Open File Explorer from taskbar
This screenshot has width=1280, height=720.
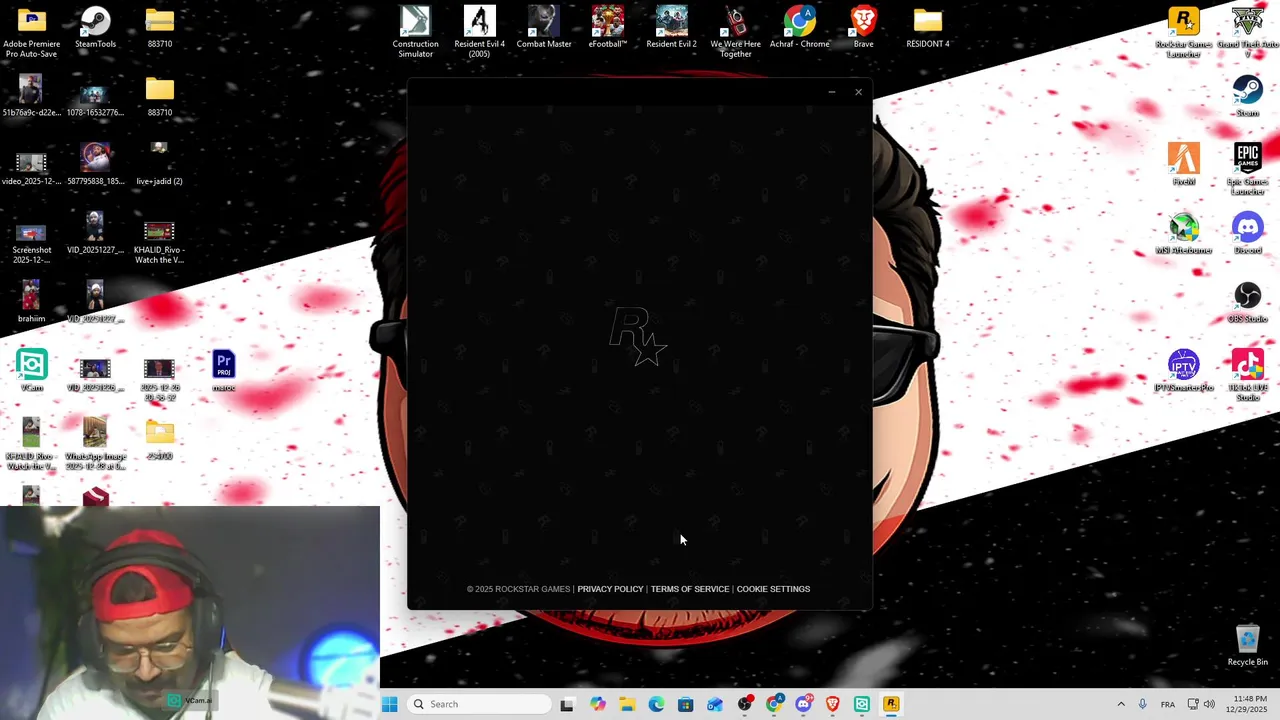(626, 704)
